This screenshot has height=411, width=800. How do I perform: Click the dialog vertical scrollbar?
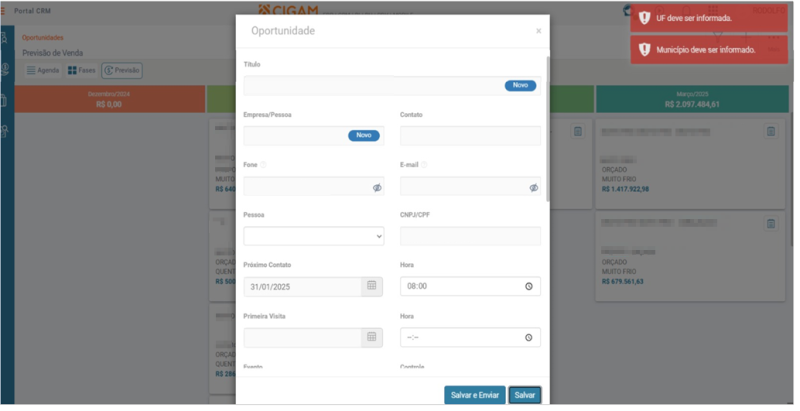click(x=548, y=129)
